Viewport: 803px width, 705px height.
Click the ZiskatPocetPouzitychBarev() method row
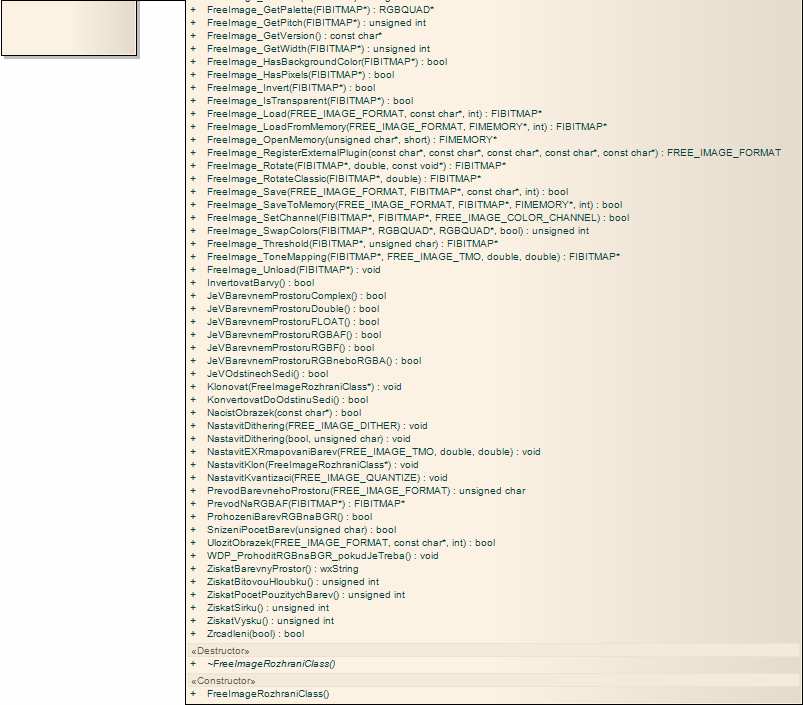coord(306,595)
